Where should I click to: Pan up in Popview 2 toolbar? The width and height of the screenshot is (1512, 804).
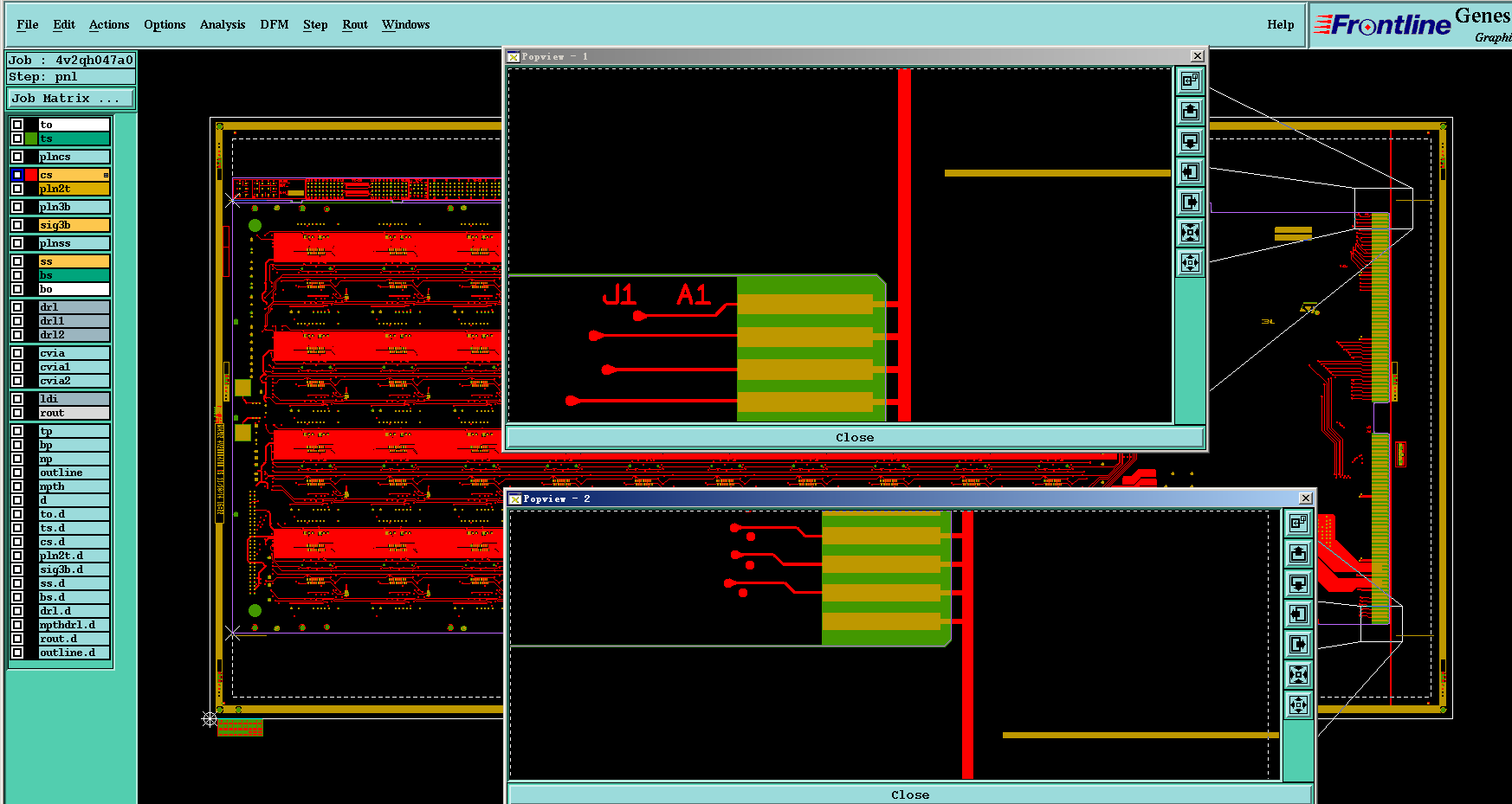(1298, 553)
